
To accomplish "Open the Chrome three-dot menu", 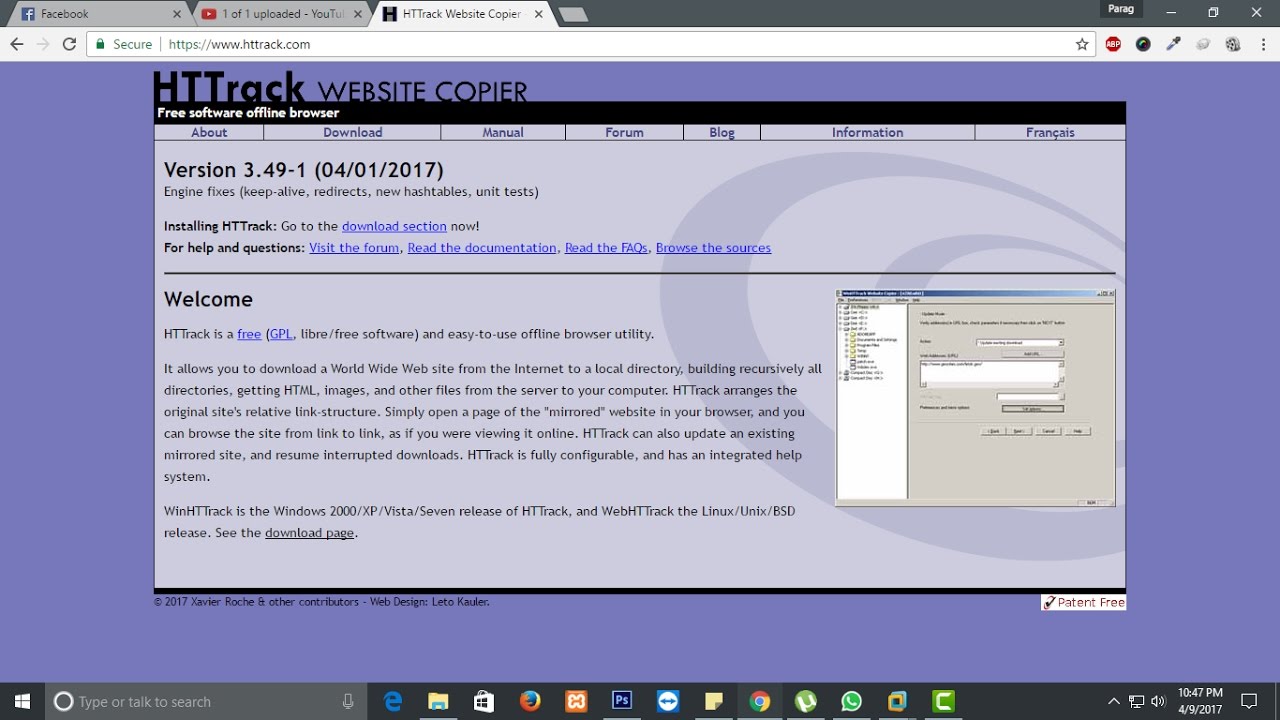I will [x=1262, y=44].
